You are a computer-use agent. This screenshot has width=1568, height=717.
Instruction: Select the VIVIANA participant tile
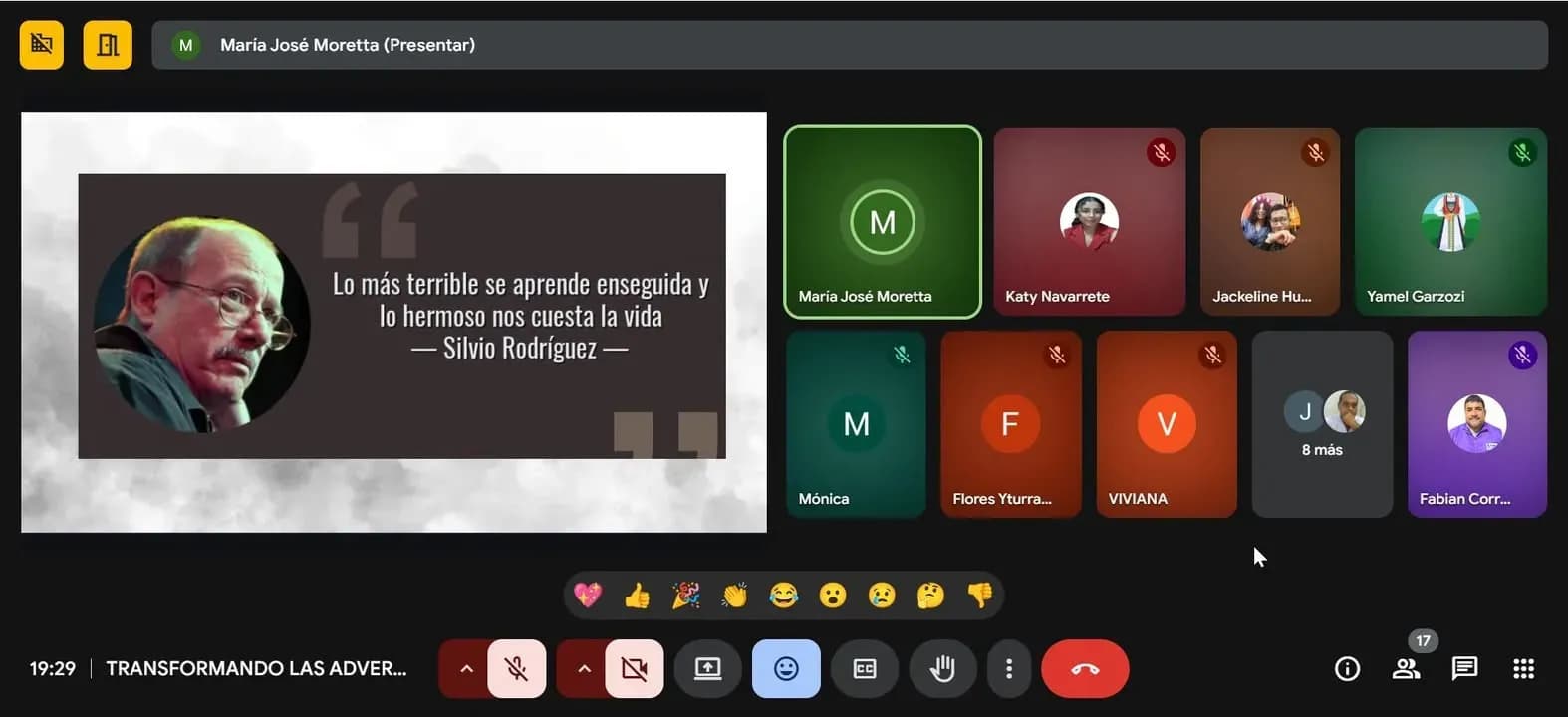point(1167,424)
